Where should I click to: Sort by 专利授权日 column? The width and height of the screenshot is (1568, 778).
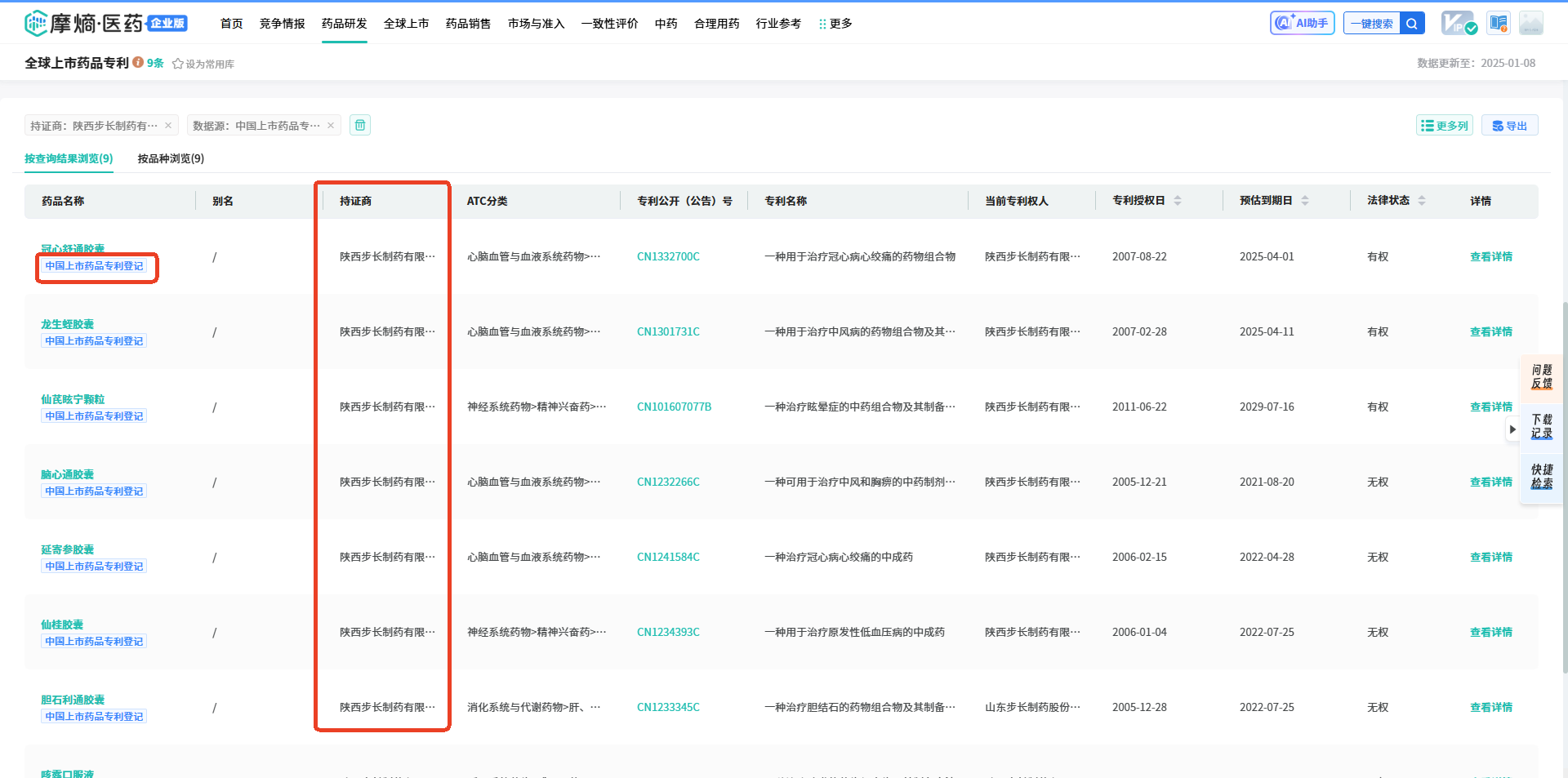click(x=1178, y=201)
